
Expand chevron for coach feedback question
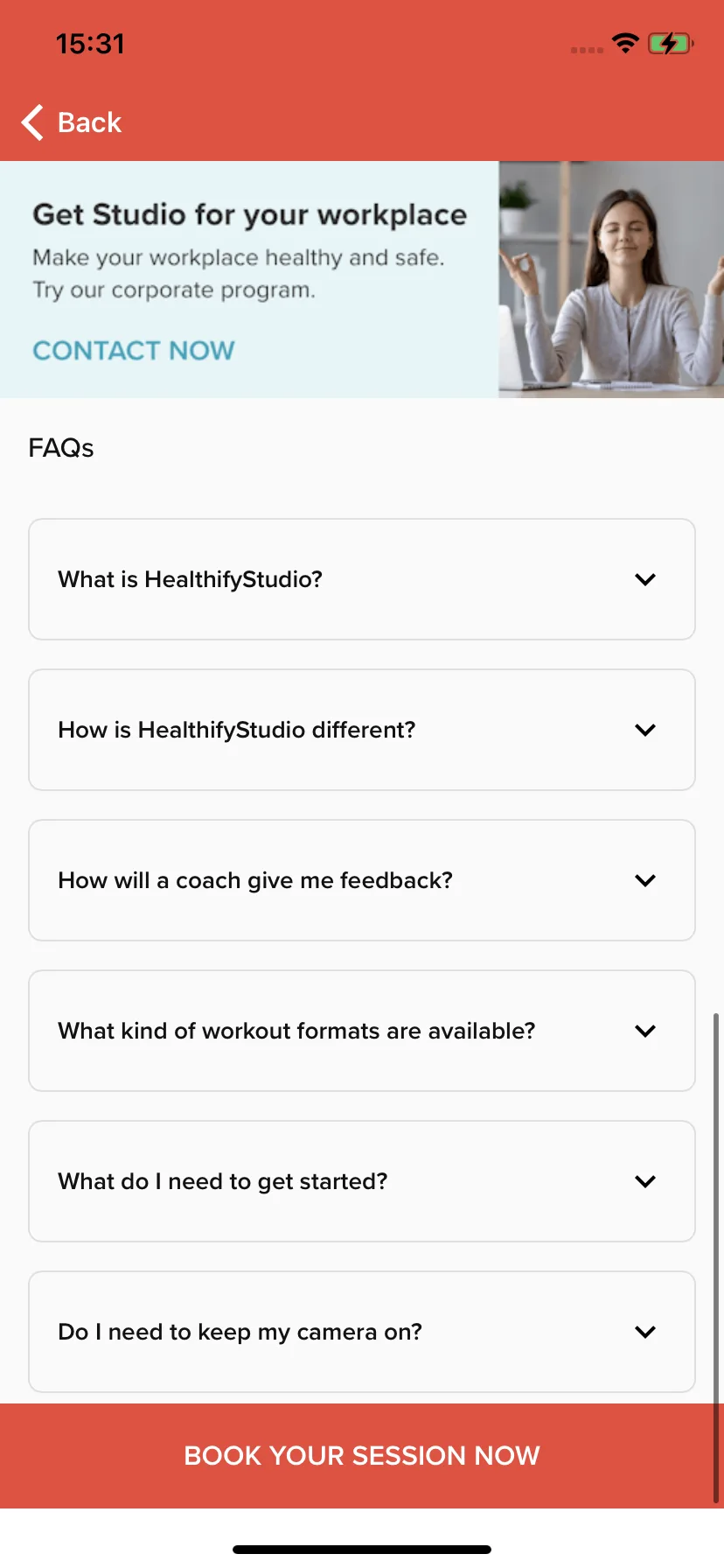coord(645,880)
